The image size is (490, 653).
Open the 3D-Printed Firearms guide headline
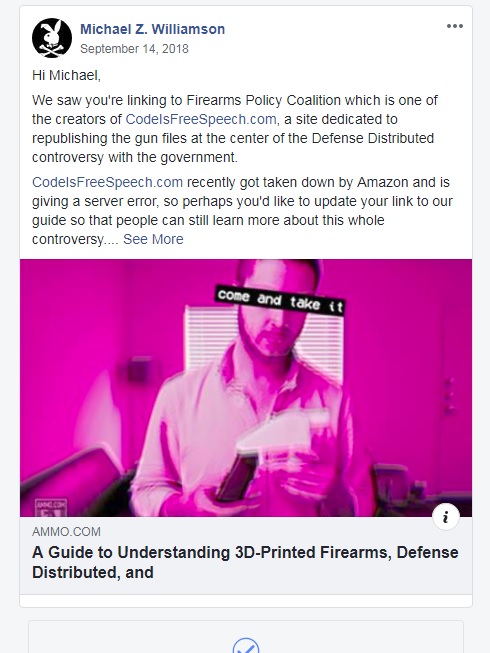point(245,562)
